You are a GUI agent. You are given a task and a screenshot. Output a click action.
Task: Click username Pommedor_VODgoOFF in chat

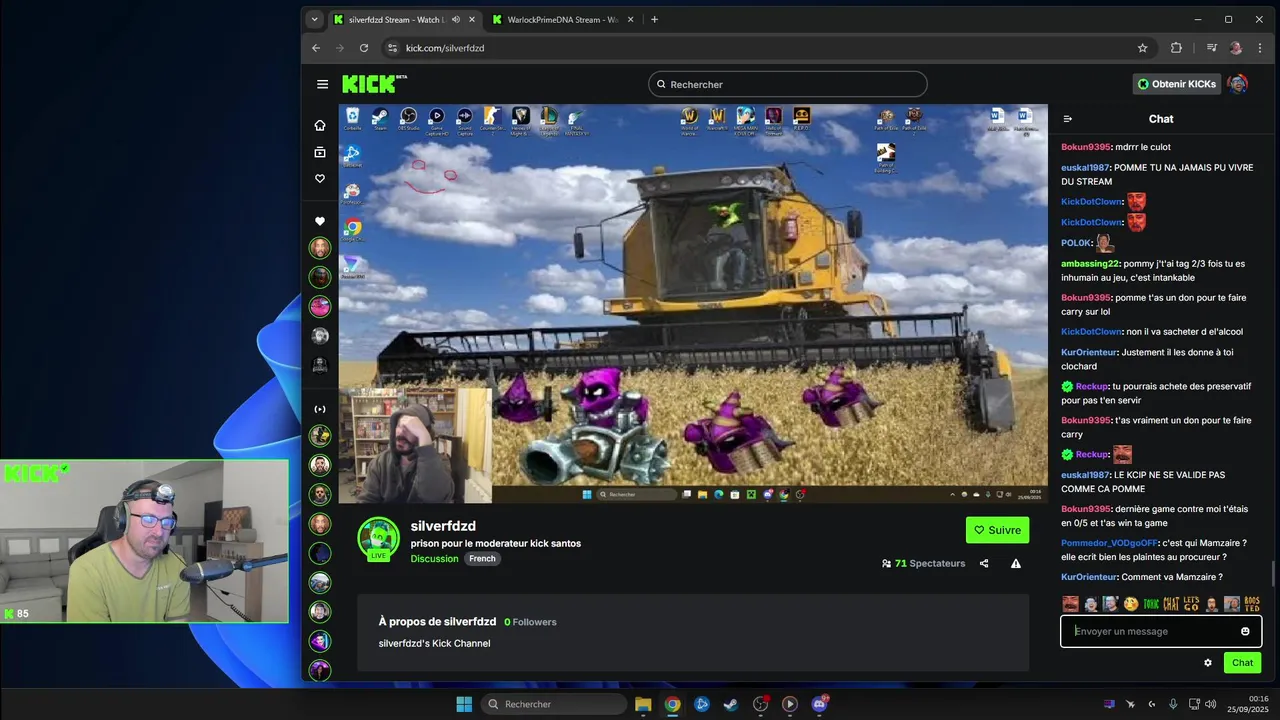coord(1109,543)
